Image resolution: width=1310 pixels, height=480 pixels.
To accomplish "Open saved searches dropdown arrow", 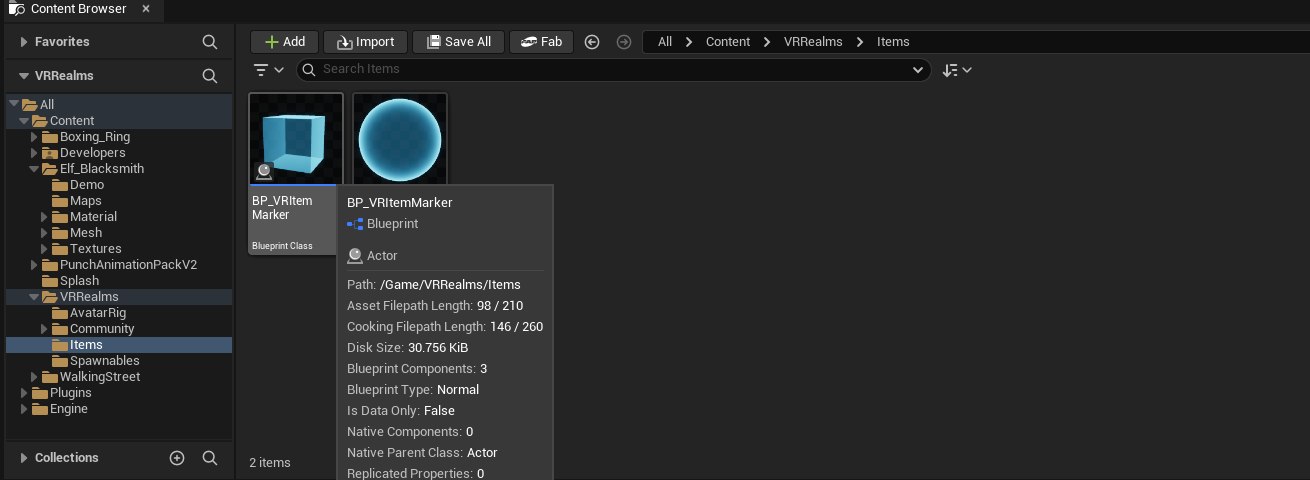I will pos(919,70).
